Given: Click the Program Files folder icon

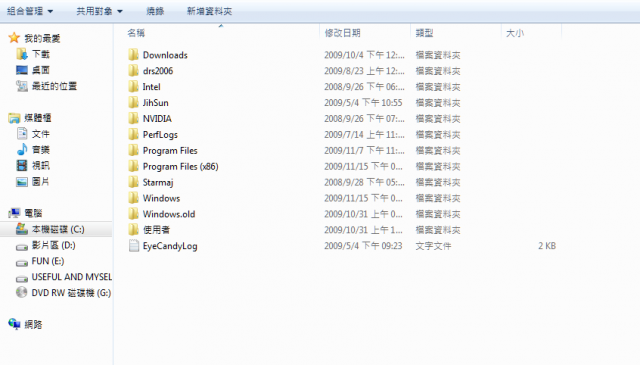Looking at the screenshot, I should (133, 150).
